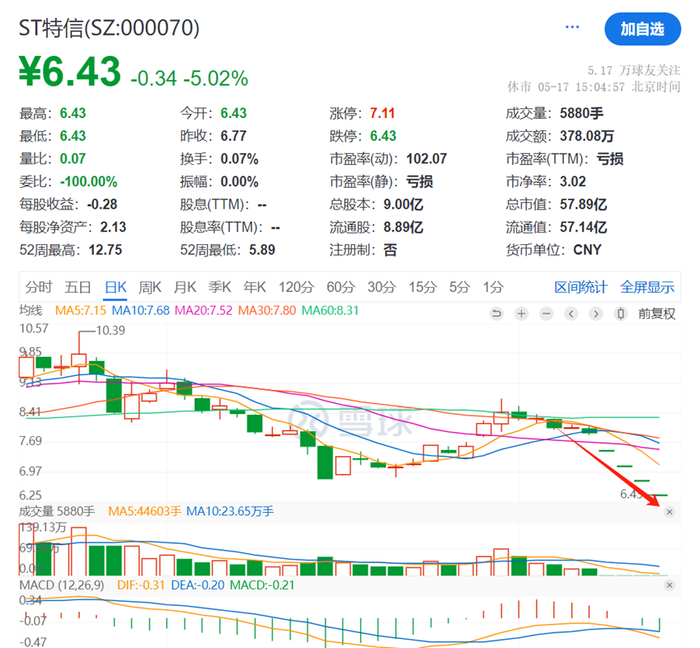
Task: Click the MA60:8.31 moving average label
Action: 330,310
